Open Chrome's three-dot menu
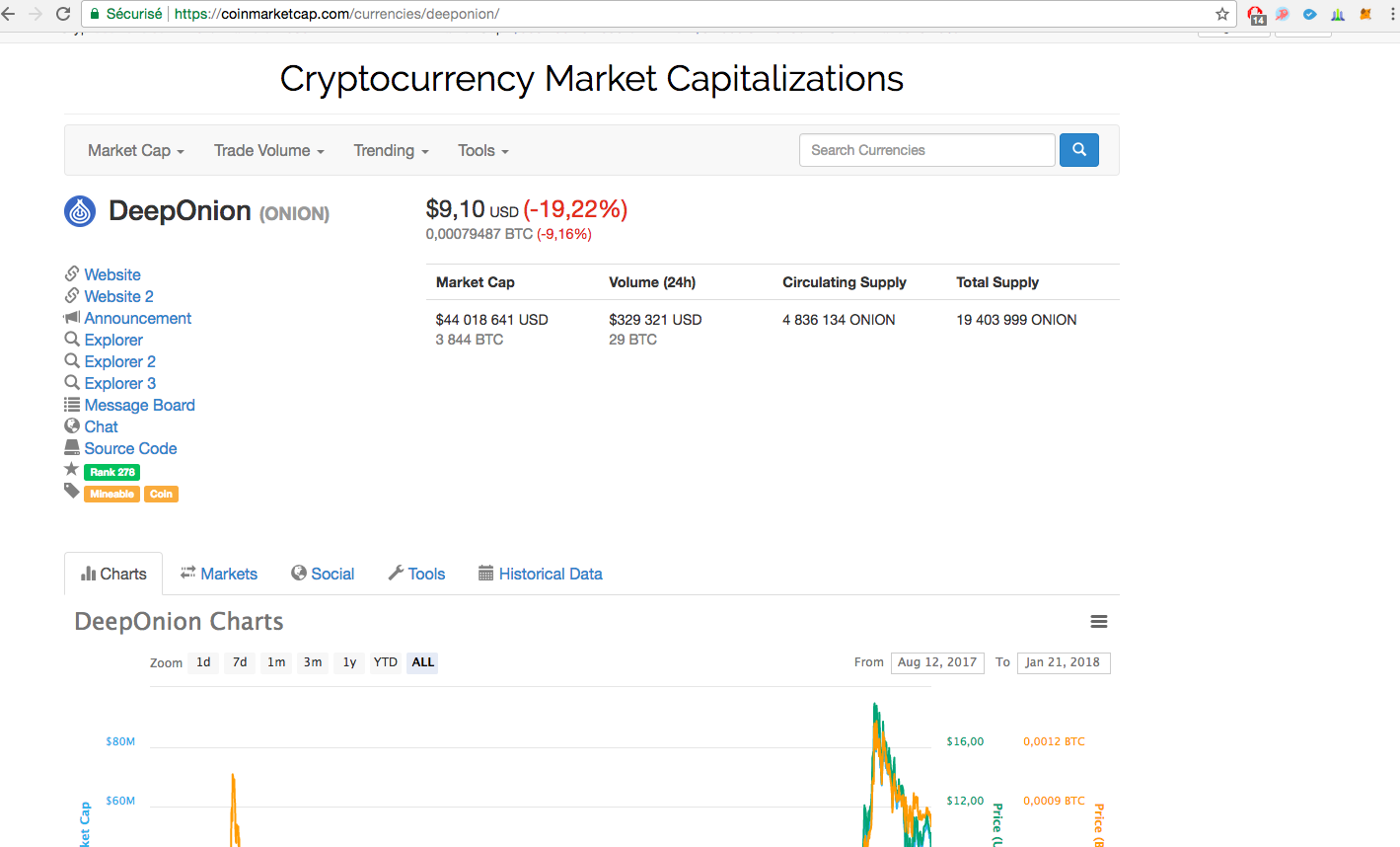The height and width of the screenshot is (847, 1400). (1392, 14)
